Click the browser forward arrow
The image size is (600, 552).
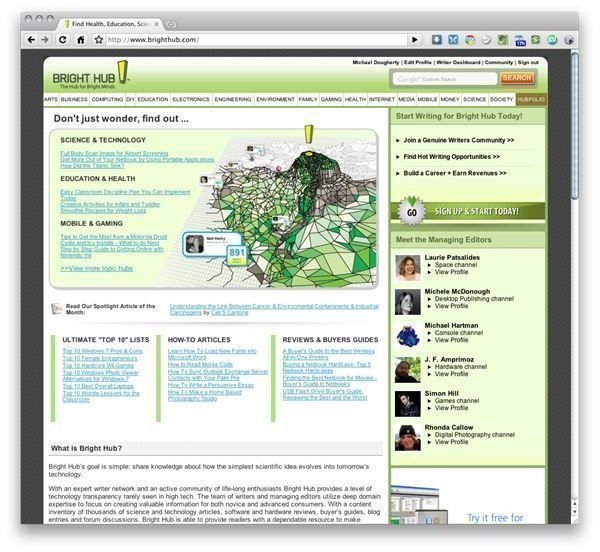[45, 39]
